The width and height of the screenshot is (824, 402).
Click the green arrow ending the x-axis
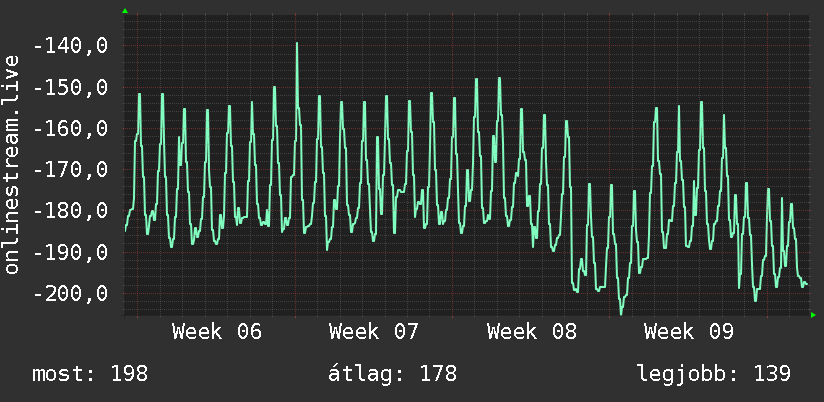[x=813, y=315]
